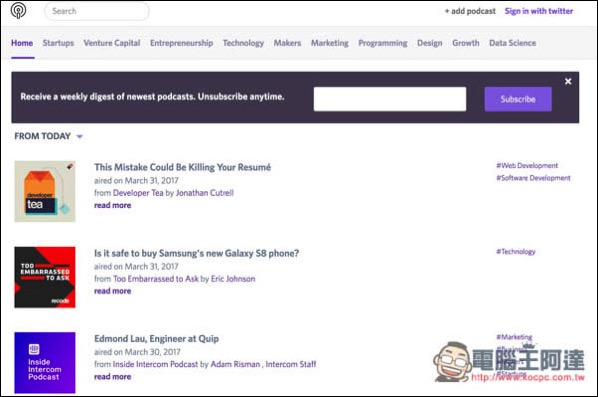Open 'Is it safe to buy Samsung's new Galaxy S8 phone?'
The image size is (598, 397).
[196, 253]
